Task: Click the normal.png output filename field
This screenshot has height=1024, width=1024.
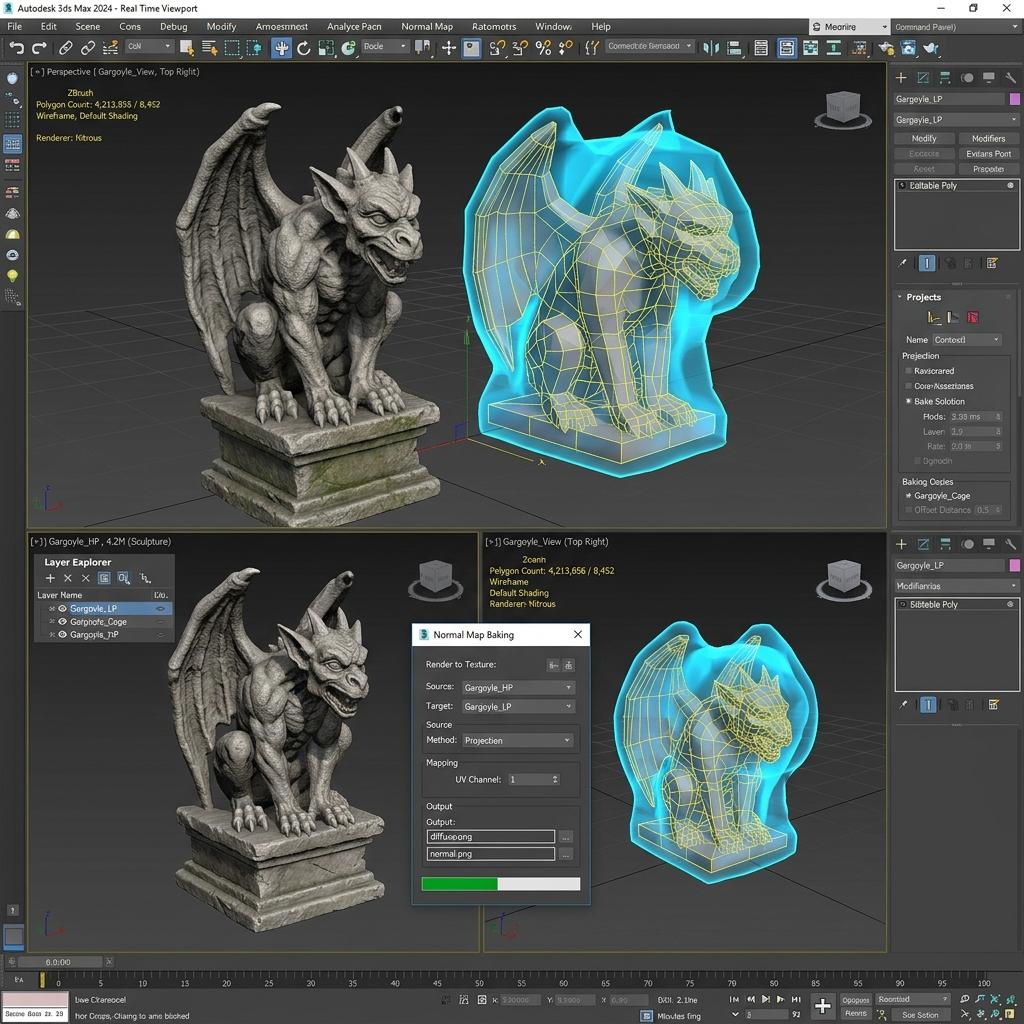Action: (491, 854)
